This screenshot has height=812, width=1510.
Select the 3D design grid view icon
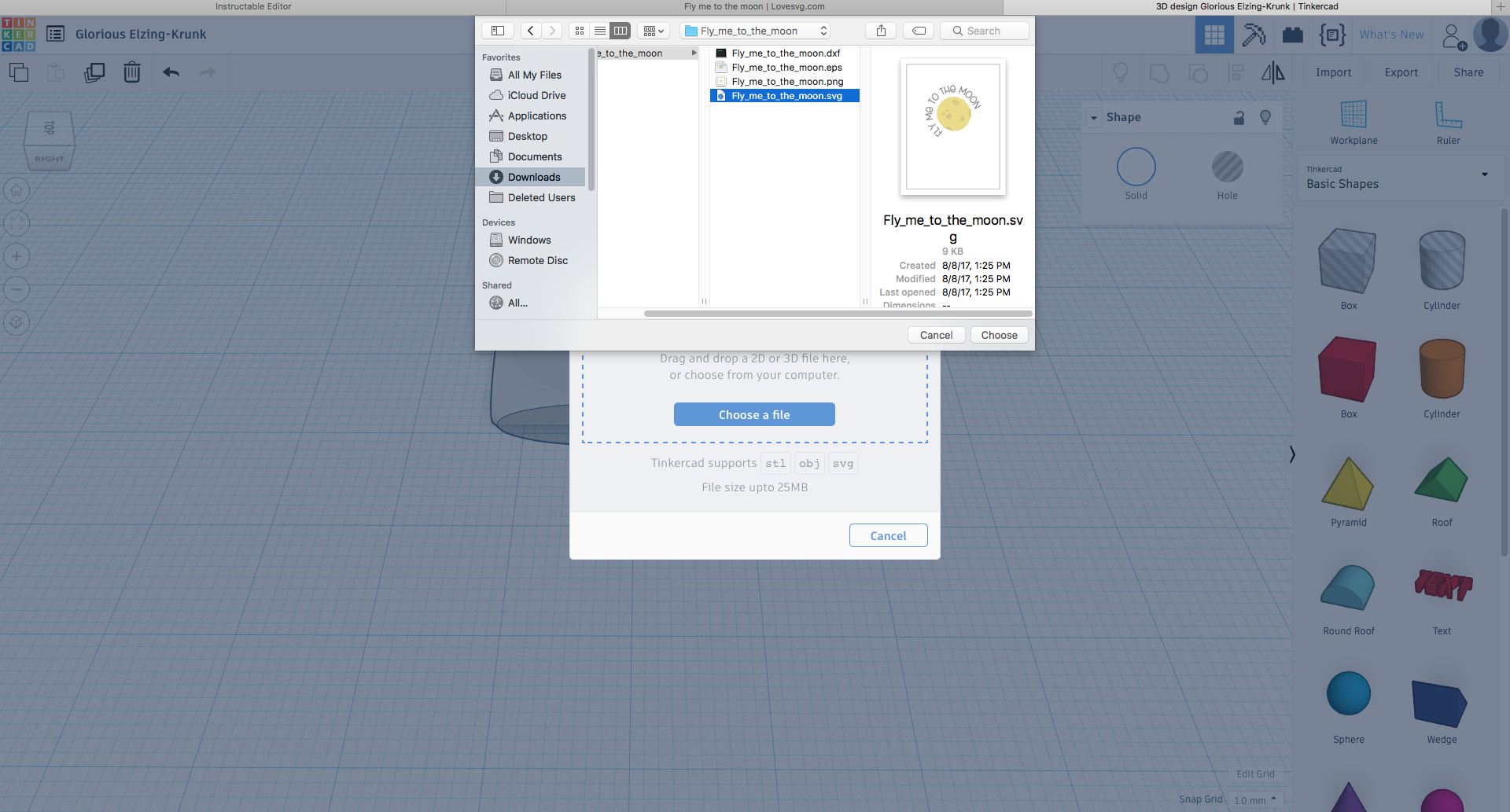tap(1214, 35)
